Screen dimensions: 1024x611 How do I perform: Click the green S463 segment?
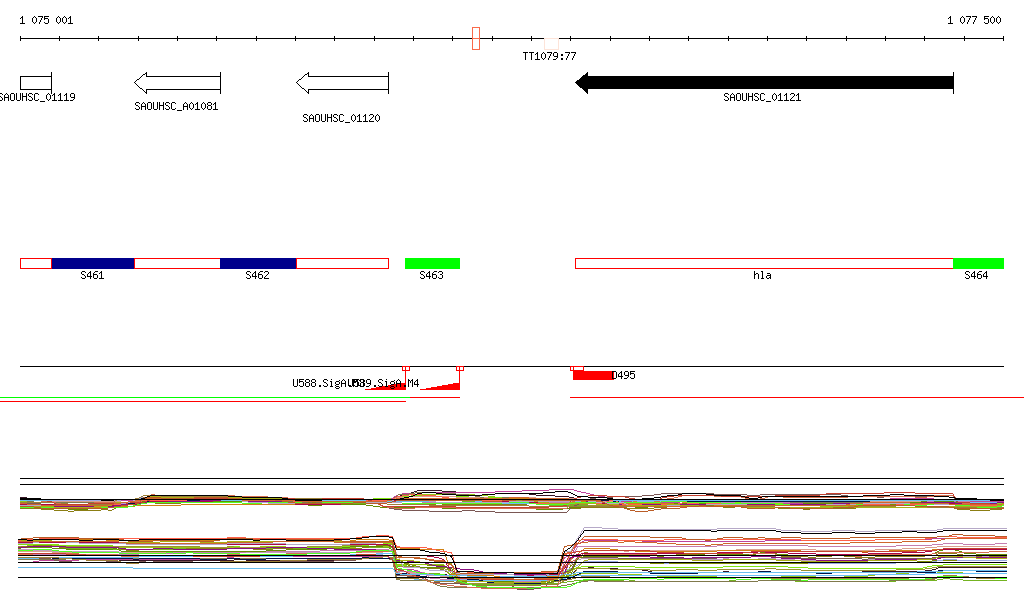[x=432, y=263]
